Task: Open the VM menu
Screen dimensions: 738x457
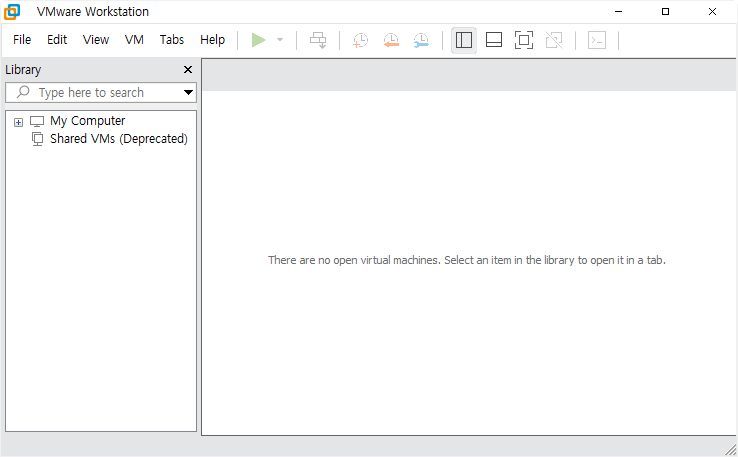Action: 134,40
